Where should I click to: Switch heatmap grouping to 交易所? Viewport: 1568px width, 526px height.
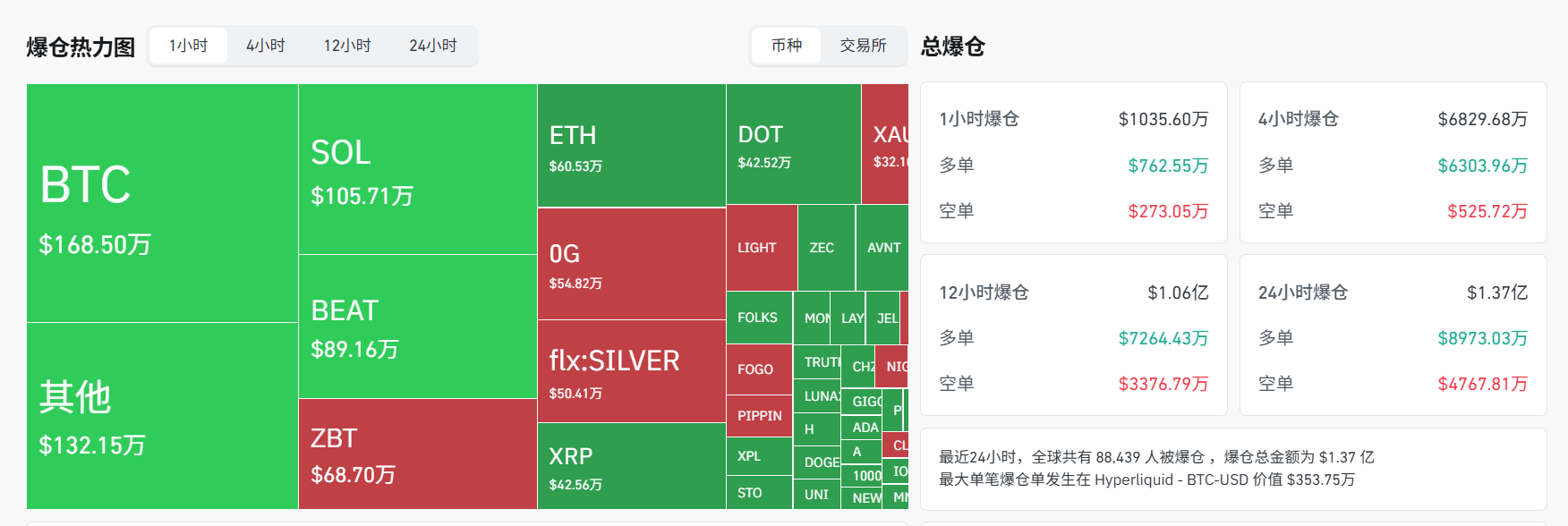[x=863, y=46]
